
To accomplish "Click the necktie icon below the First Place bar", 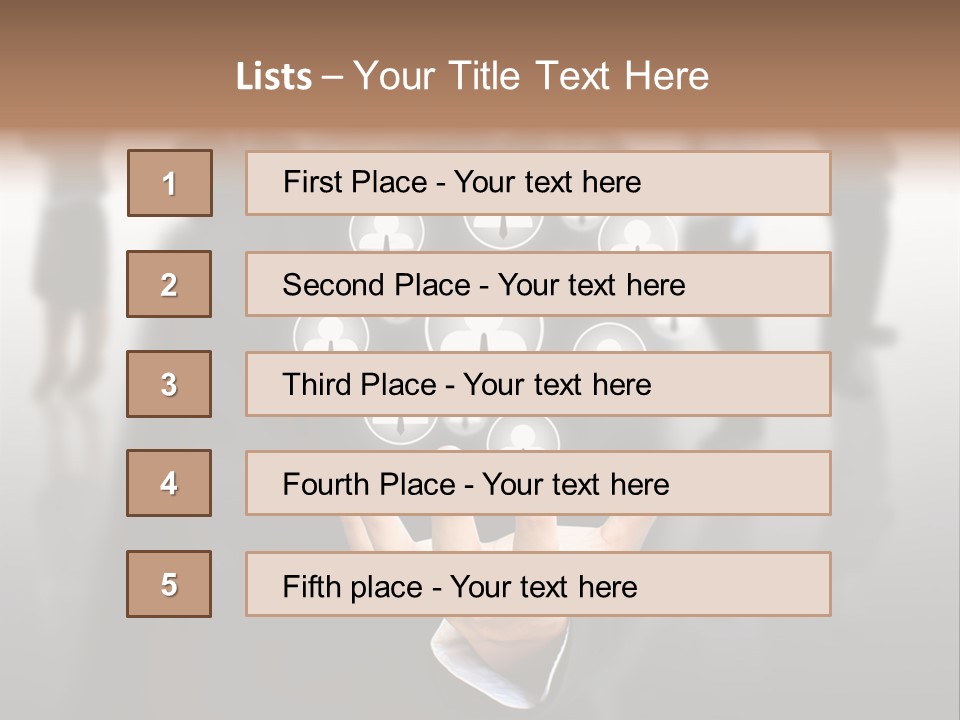I will coord(503,228).
